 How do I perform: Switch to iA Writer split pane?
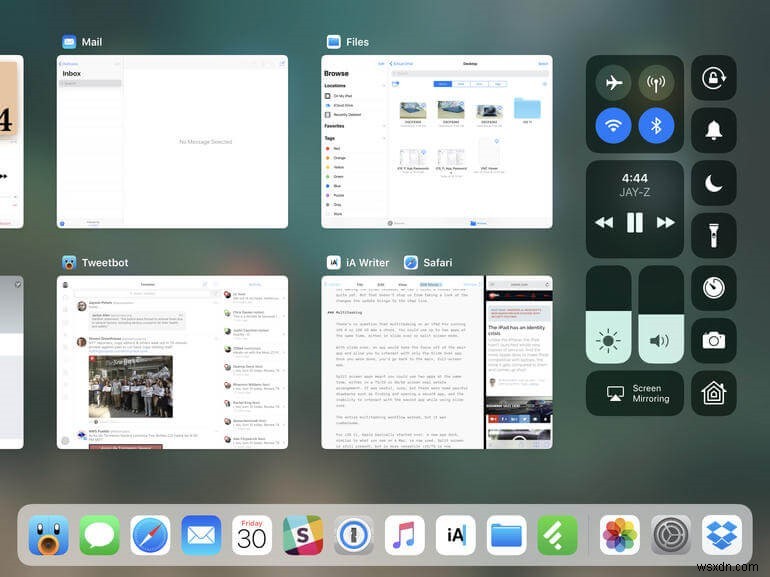point(403,362)
